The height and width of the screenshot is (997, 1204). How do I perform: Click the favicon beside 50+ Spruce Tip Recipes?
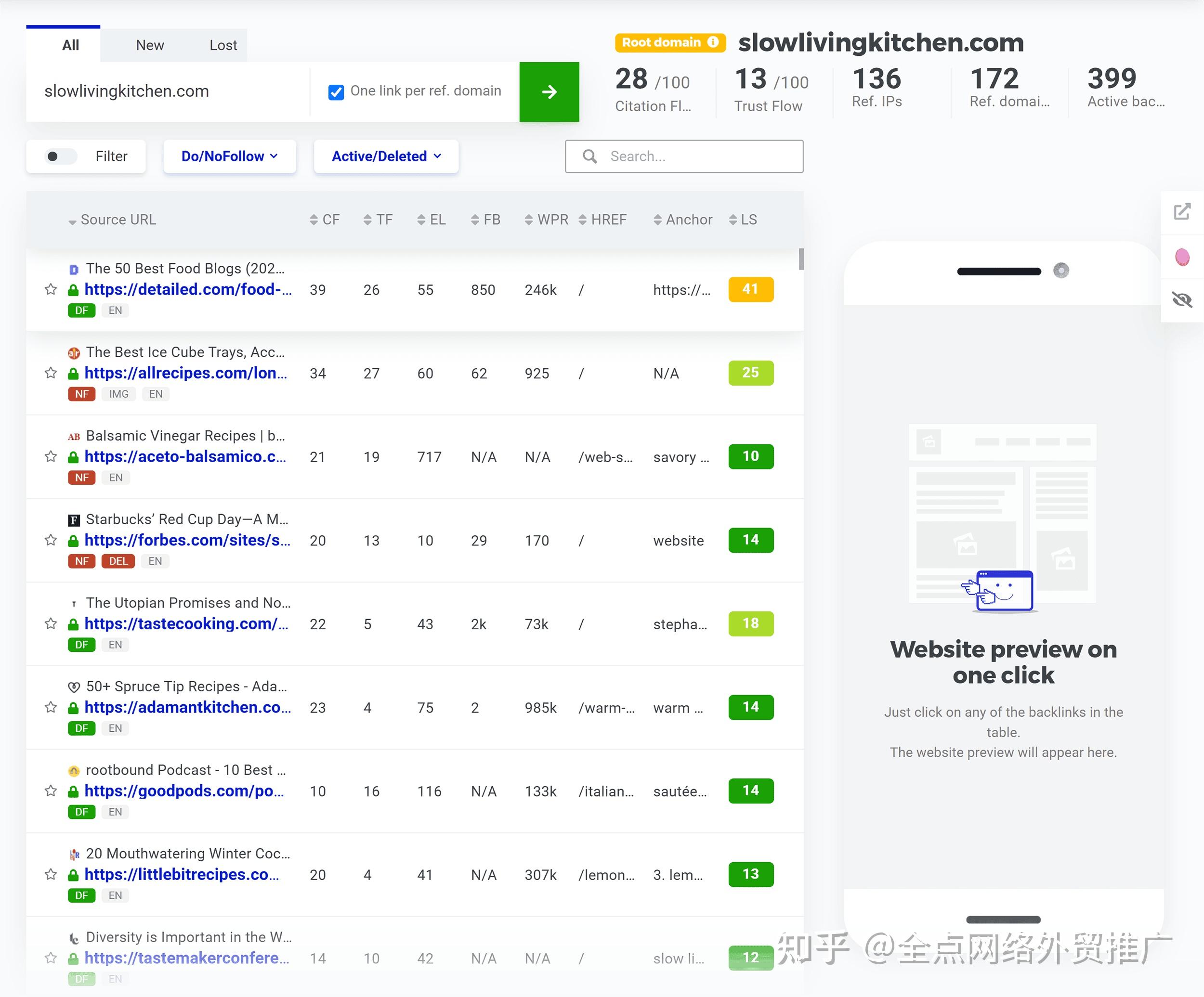point(74,687)
